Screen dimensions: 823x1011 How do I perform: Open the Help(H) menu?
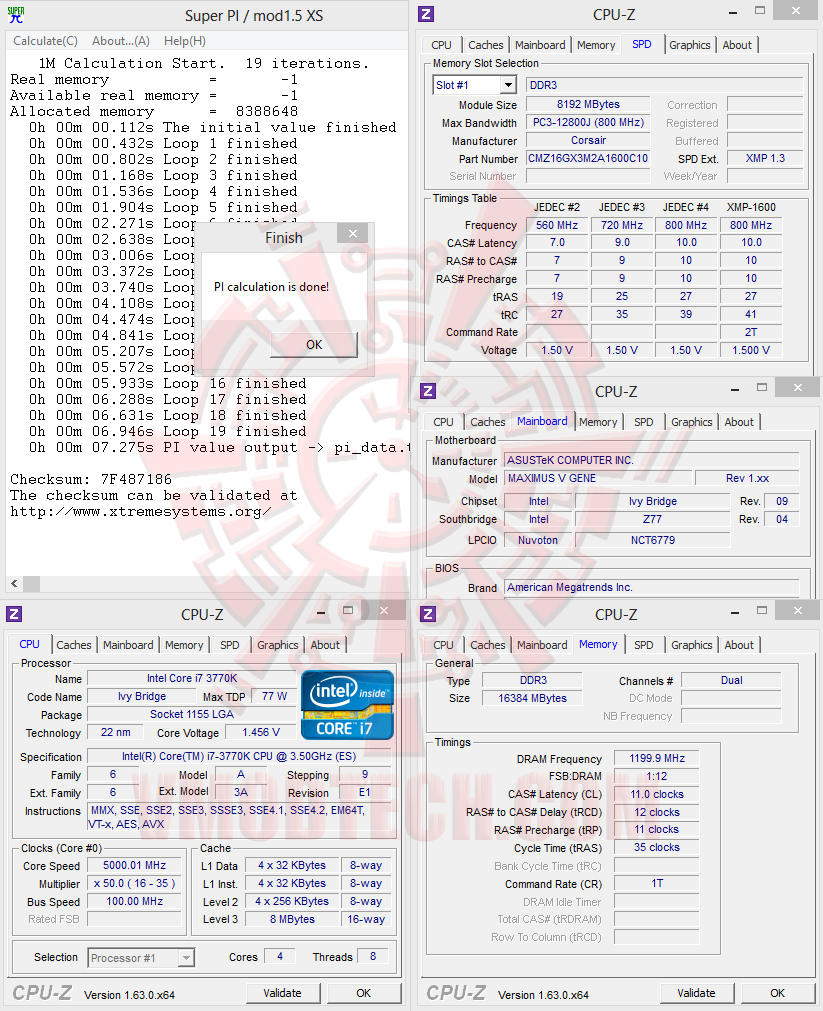click(x=184, y=41)
